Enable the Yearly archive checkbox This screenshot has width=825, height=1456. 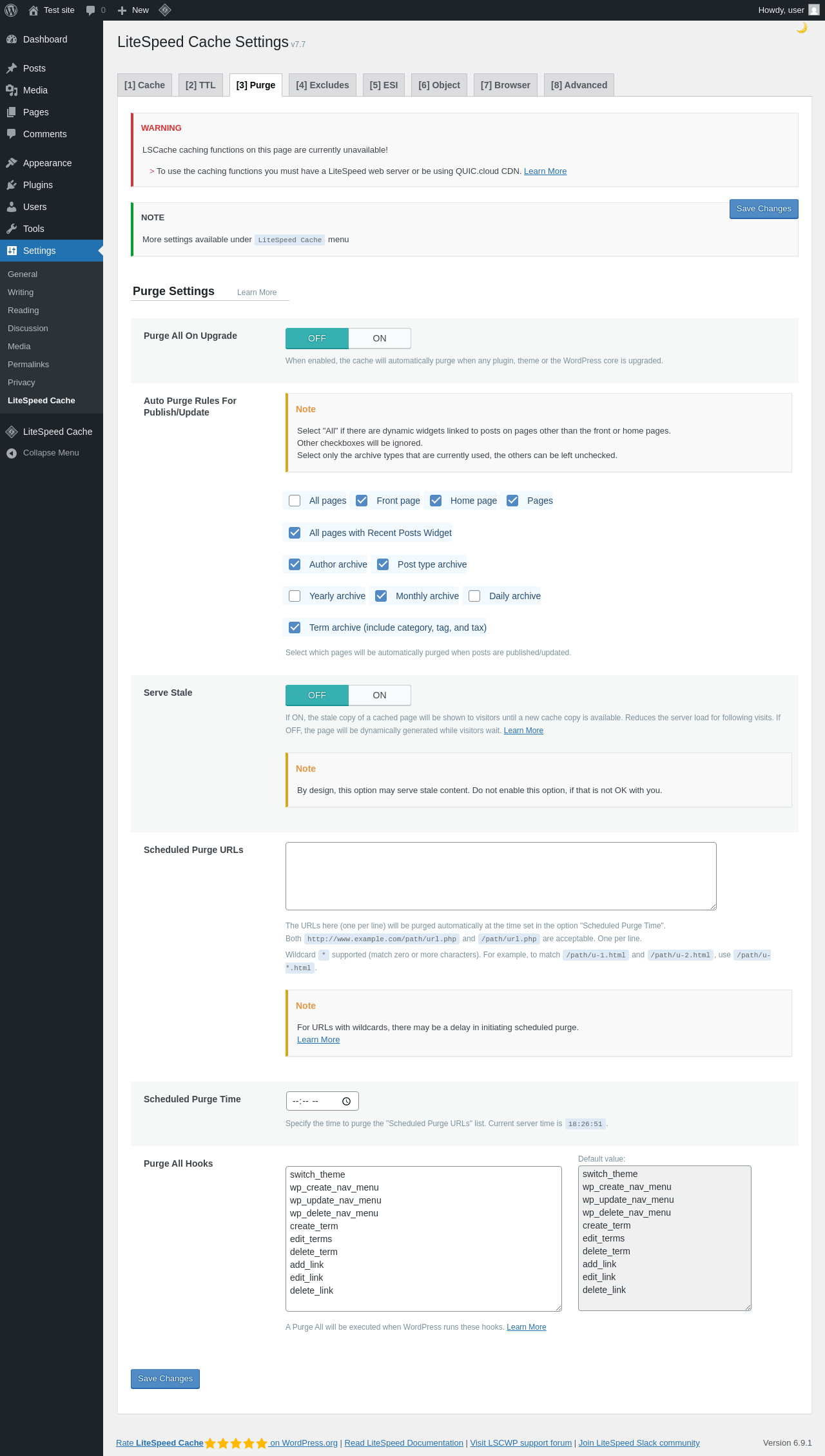(x=295, y=596)
